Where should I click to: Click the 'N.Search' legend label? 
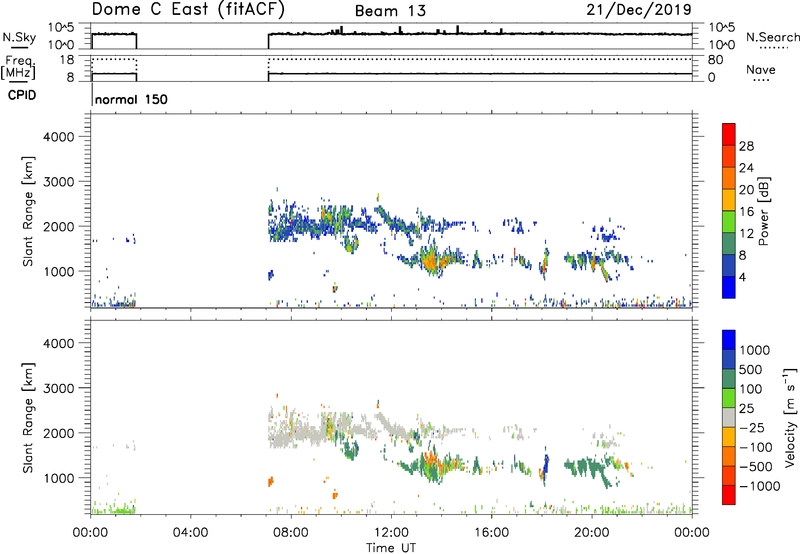pyautogui.click(x=772, y=37)
